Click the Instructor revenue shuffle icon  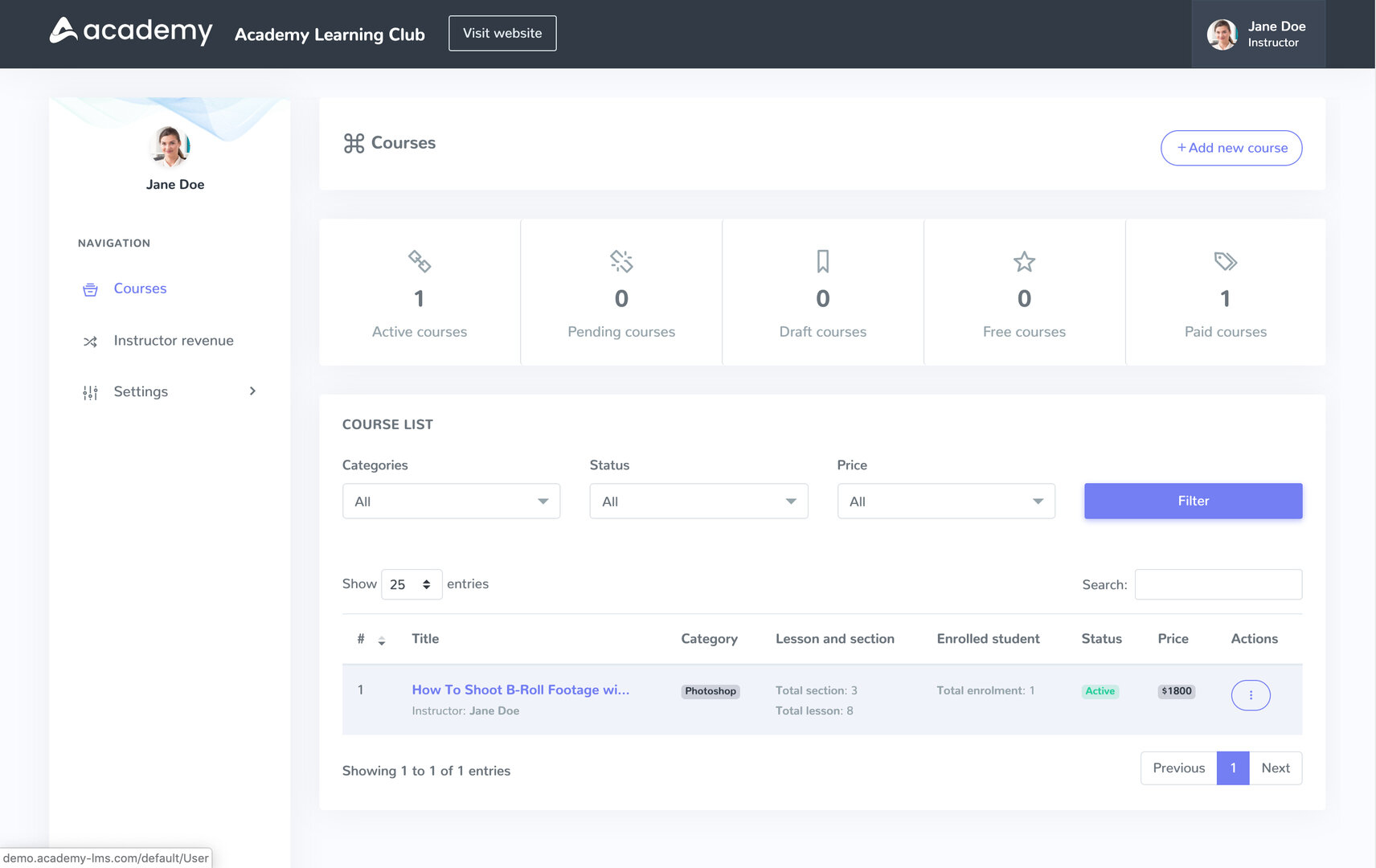pos(90,342)
